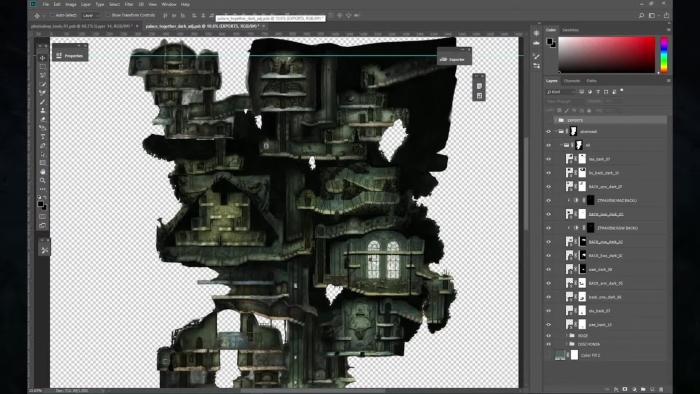Hide the topmost visible masked group eye
Image resolution: width=700 pixels, height=394 pixels.
[548, 132]
